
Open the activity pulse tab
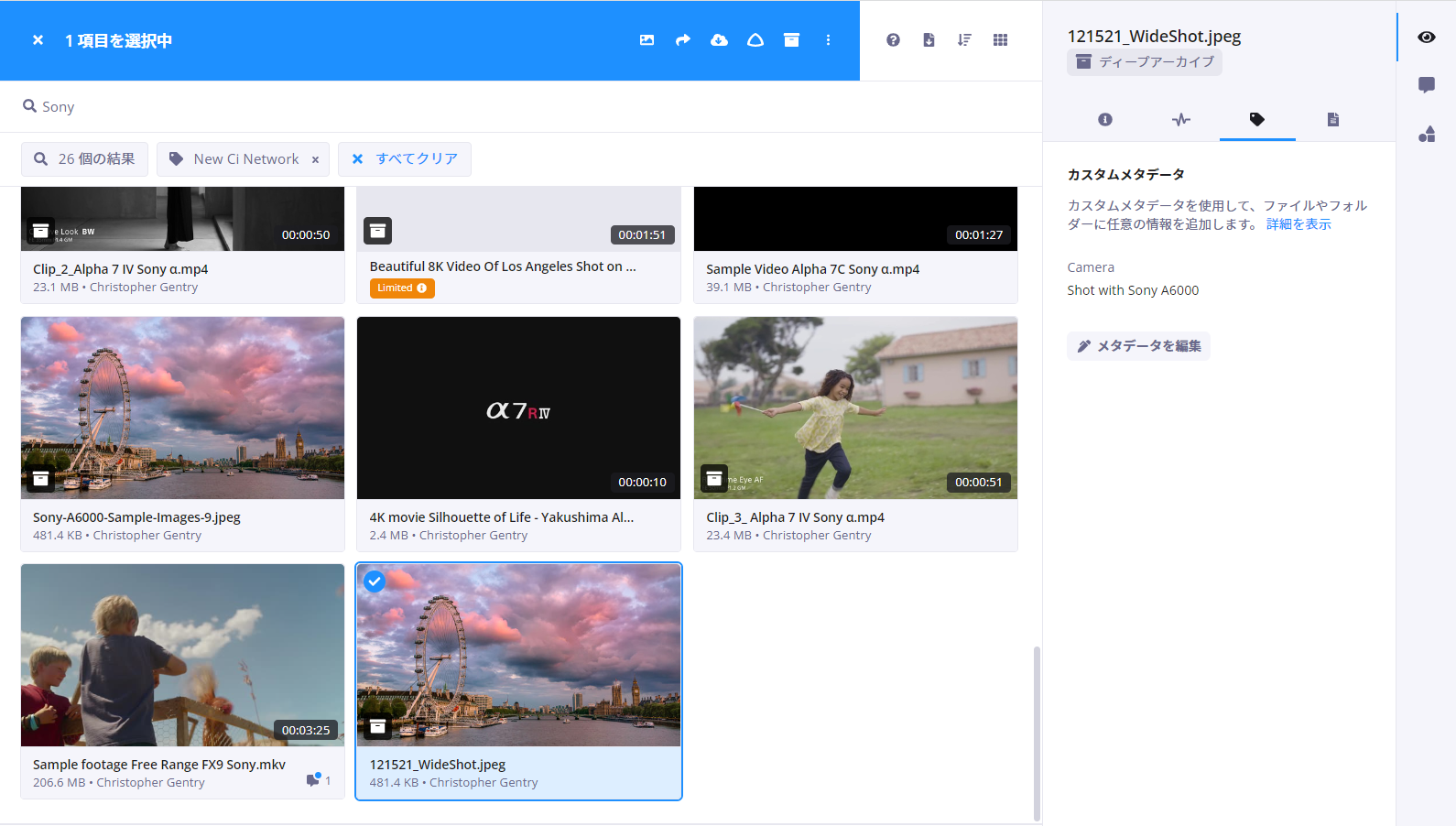point(1181,120)
